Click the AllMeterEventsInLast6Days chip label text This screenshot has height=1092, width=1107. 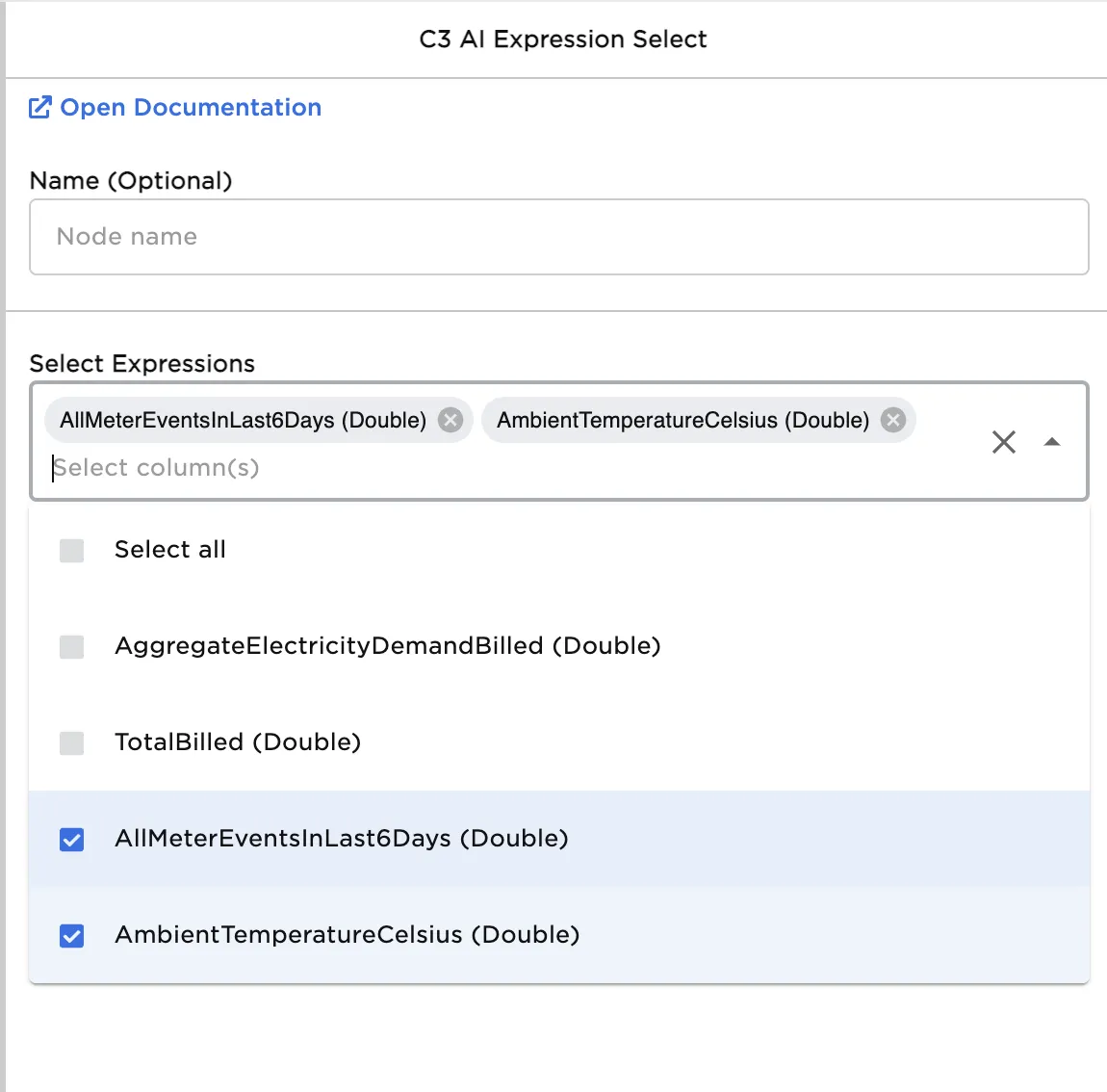point(243,420)
